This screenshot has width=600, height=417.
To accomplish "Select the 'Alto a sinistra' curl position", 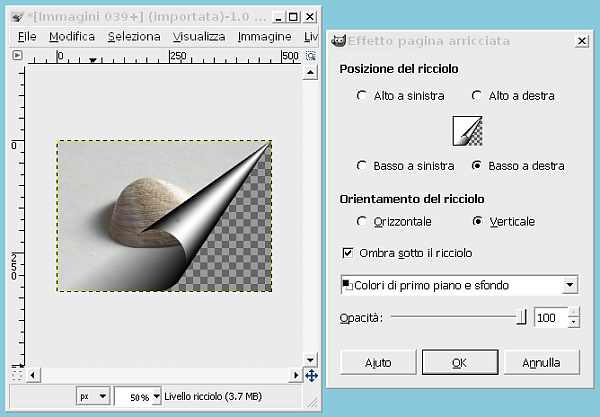I will [361, 96].
